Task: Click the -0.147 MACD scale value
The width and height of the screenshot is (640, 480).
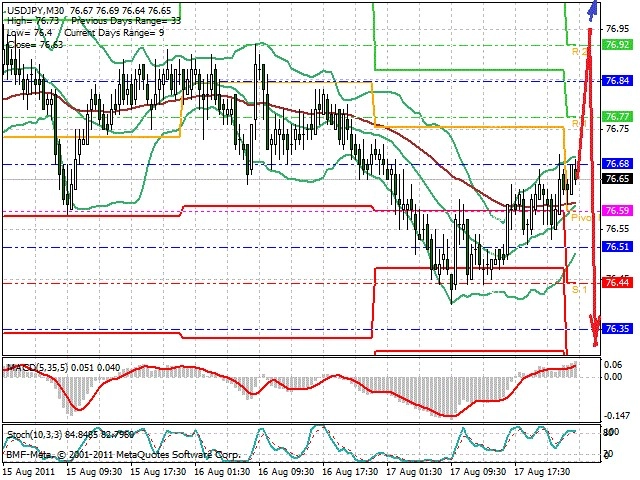Action: [x=619, y=415]
